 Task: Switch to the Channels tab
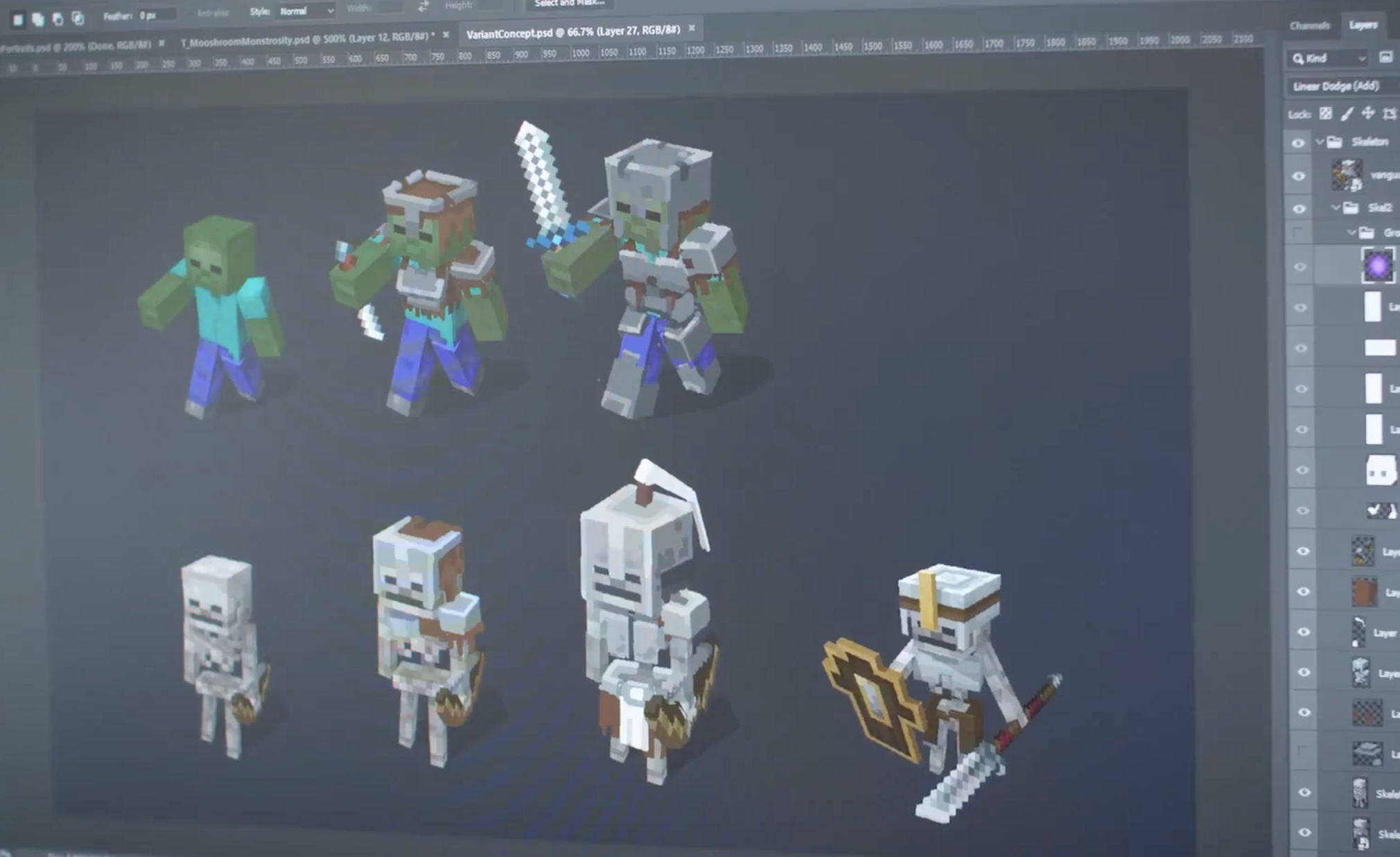coord(1309,26)
